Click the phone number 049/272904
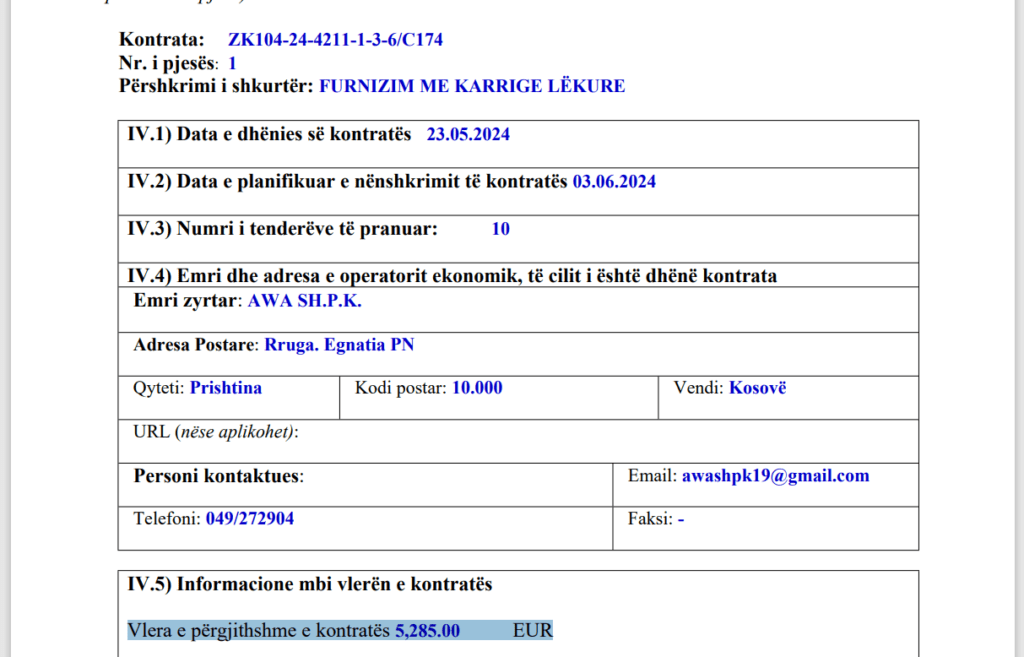 click(x=250, y=518)
